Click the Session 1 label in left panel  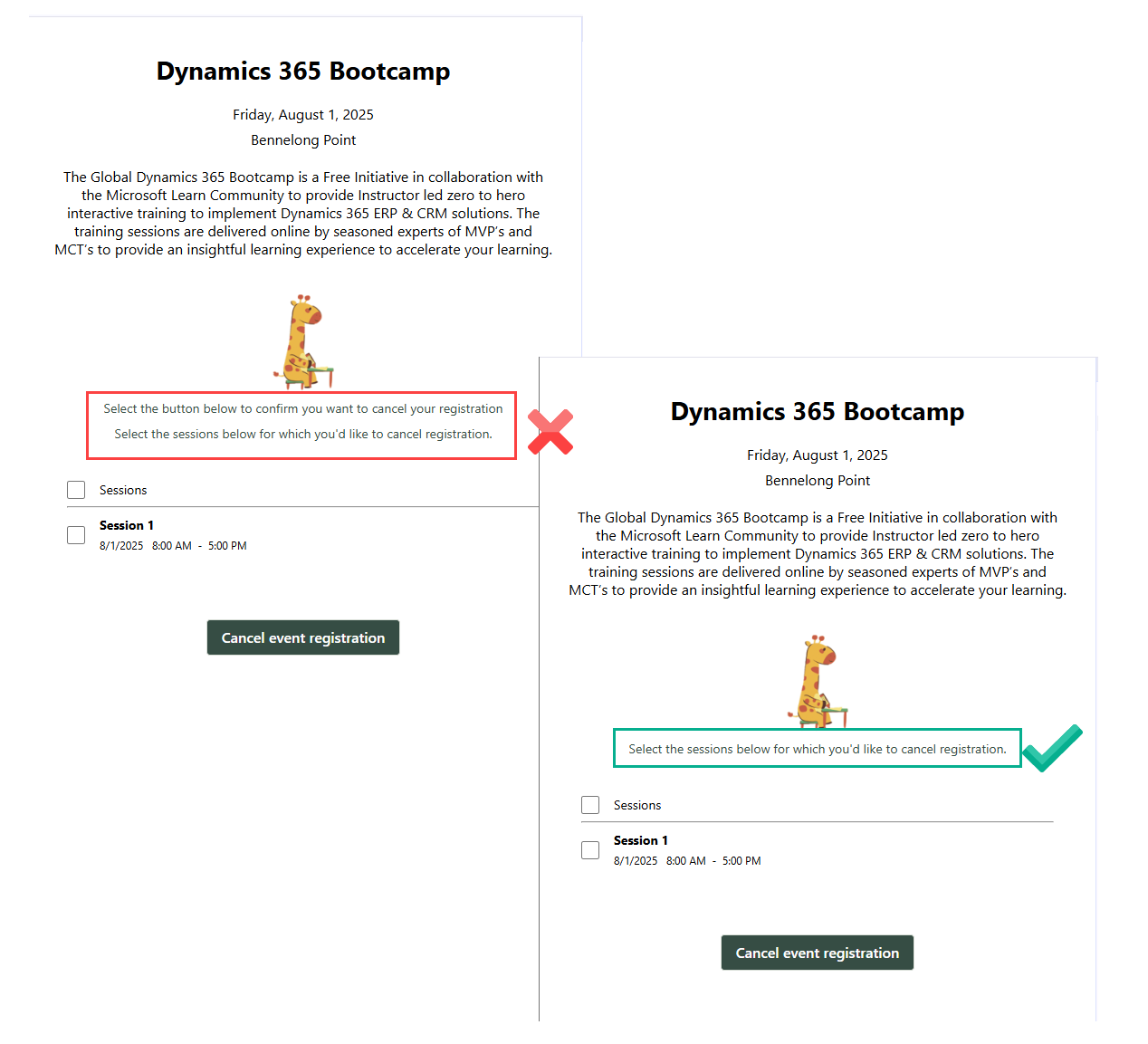coord(127,525)
